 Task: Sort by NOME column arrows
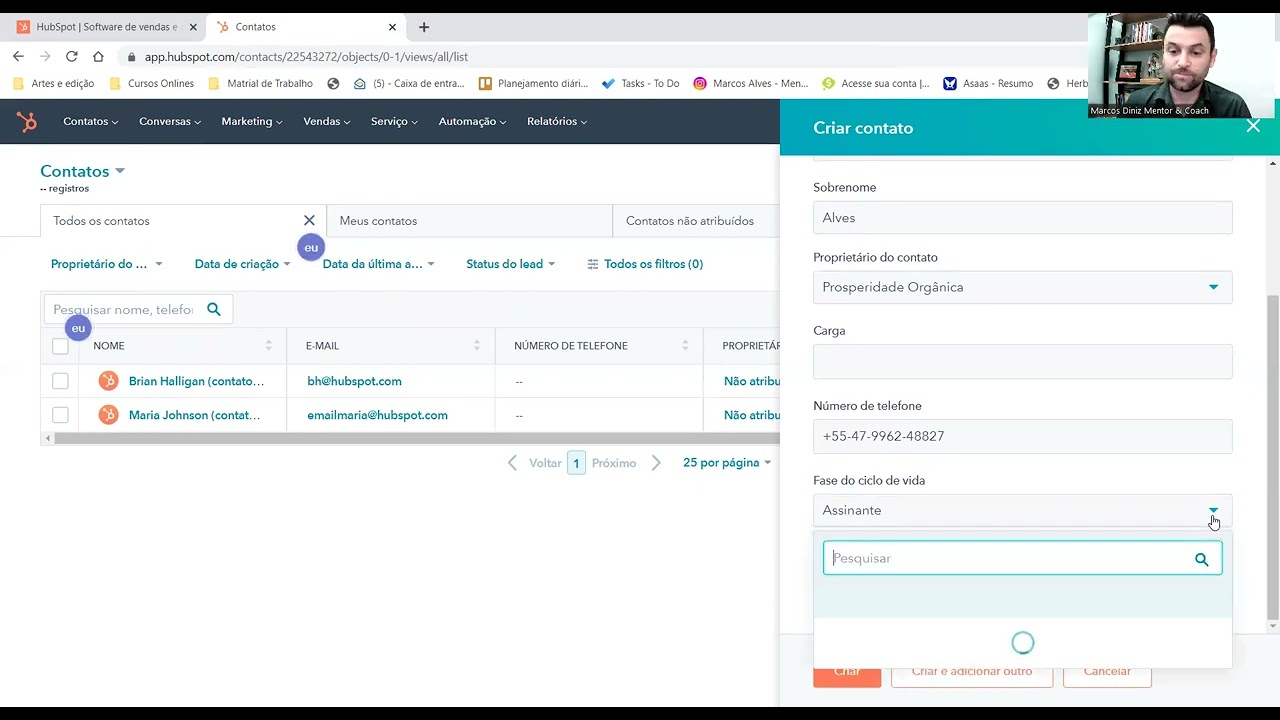coord(268,345)
